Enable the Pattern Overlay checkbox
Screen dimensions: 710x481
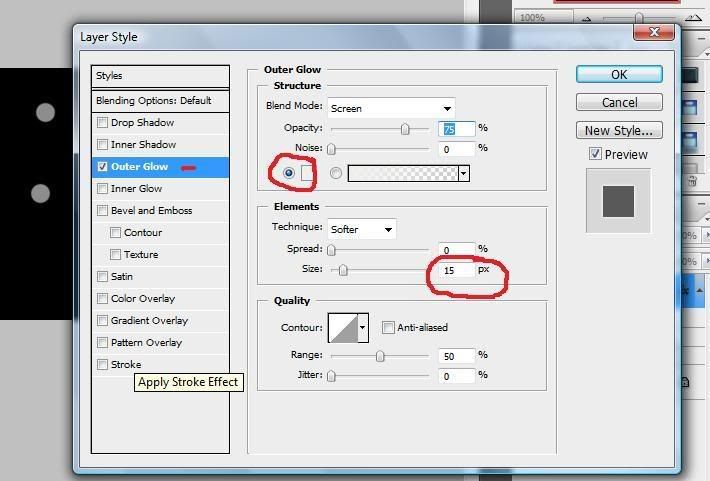coord(103,342)
